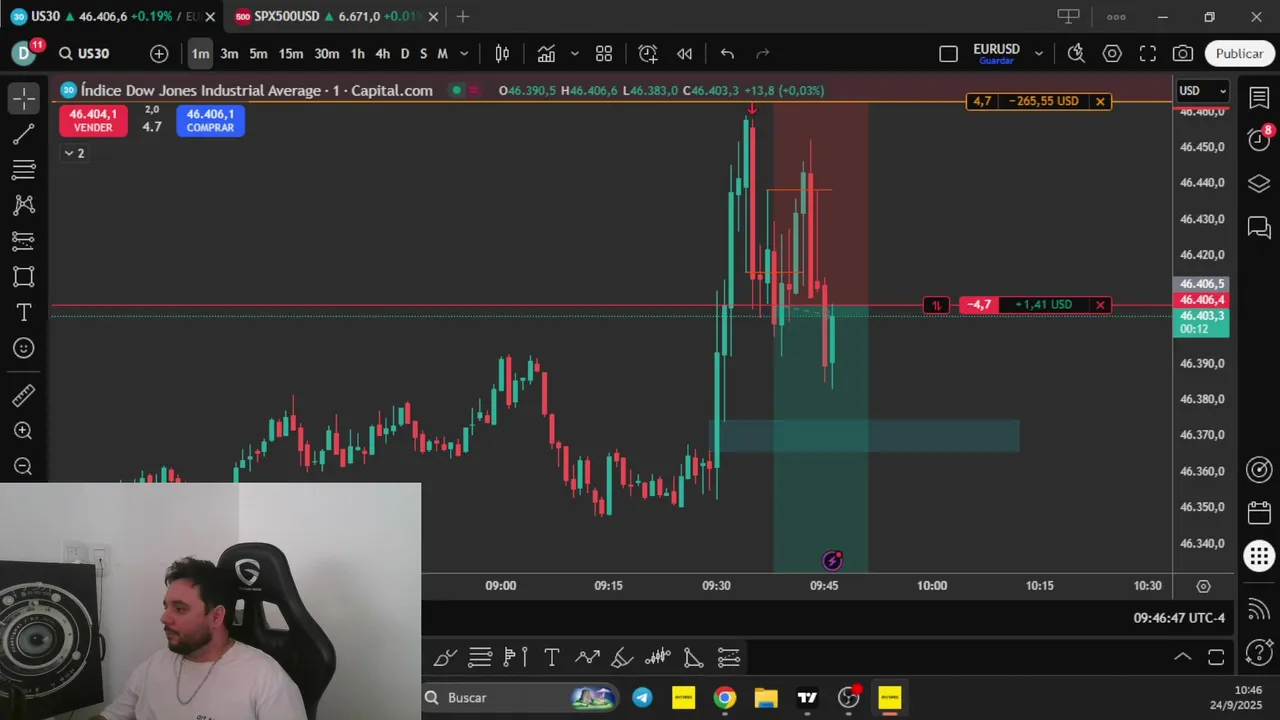The width and height of the screenshot is (1280, 720).
Task: Click the Windows taskbar Buscar search field
Action: pos(520,697)
